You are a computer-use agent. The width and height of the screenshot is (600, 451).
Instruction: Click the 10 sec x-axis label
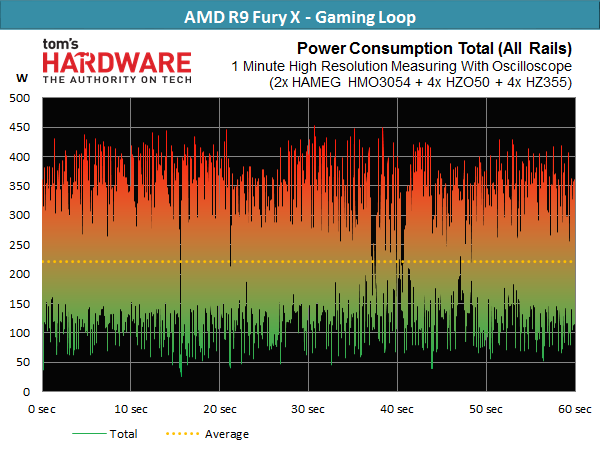pos(131,409)
